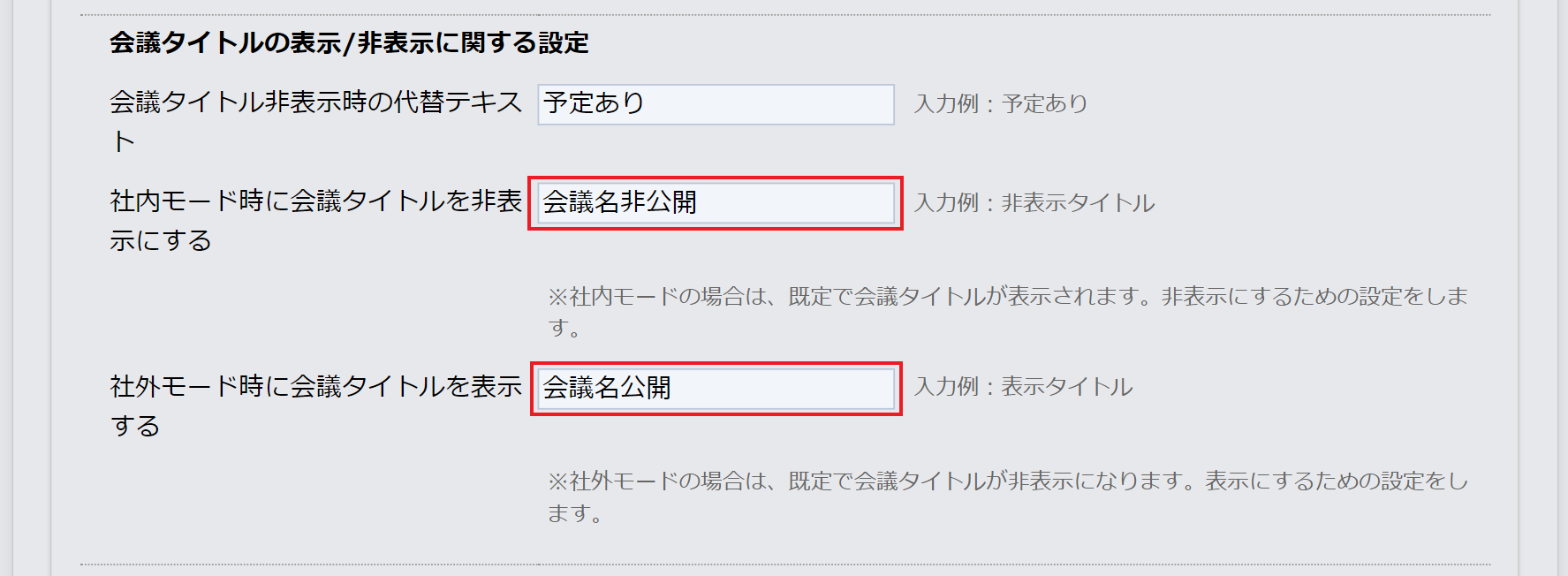Click the ※社外モードの場合は explanatory note
1568x576 pixels.
[x=1007, y=481]
